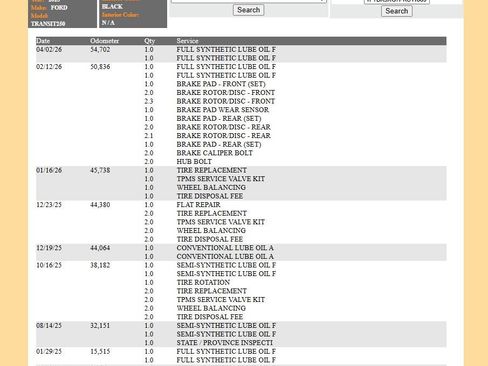Select BRAKE PAD - FRONT (SET) entry
Image resolution: width=488 pixels, height=366 pixels.
[x=221, y=84]
